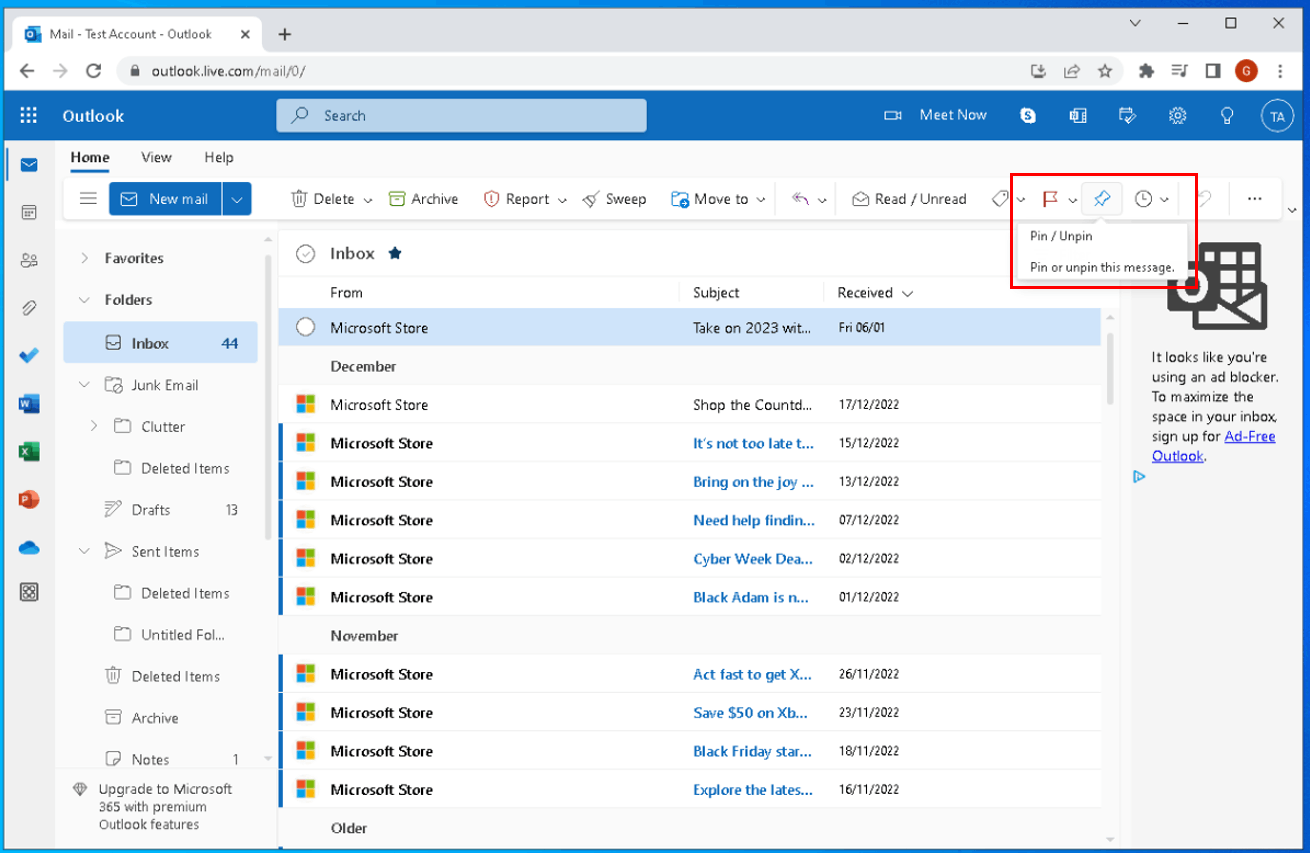Open the Cyber Week Dea... email
The height and width of the screenshot is (853, 1310).
click(x=690, y=559)
